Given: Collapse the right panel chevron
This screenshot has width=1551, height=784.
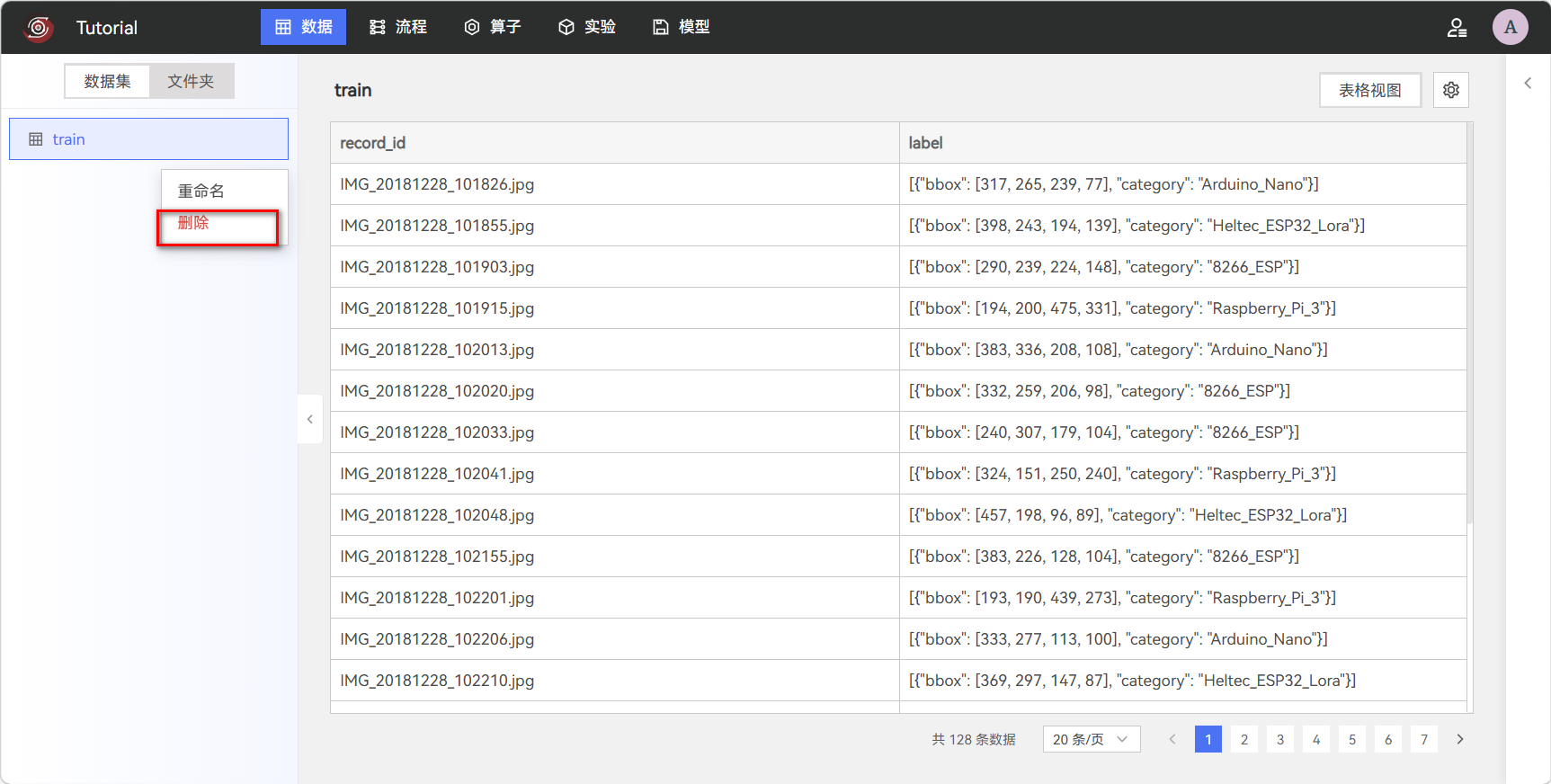Looking at the screenshot, I should pos(1528,83).
